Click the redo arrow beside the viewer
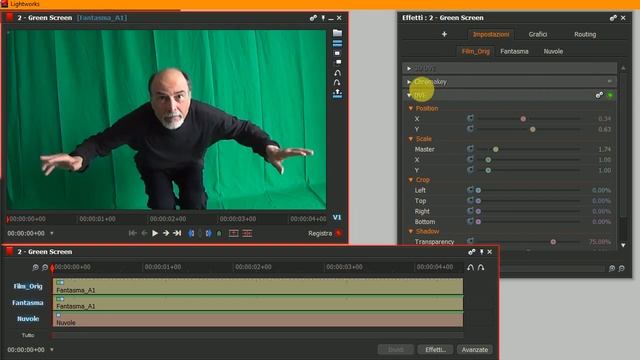This screenshot has height=360, width=640. [337, 82]
